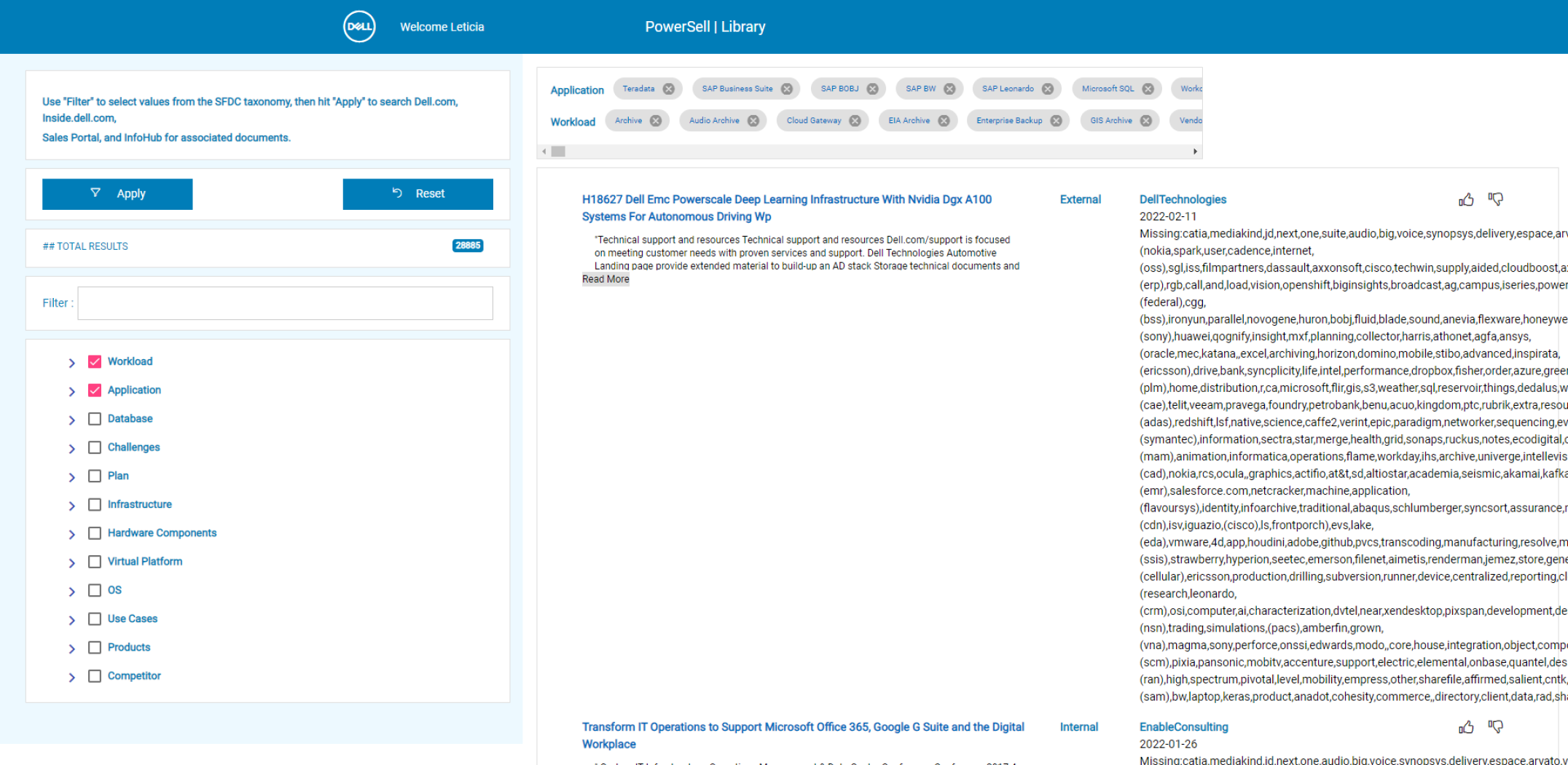Click the filter chips horizontal scrollbar right arrow
Image resolution: width=1568 pixels, height=765 pixels.
point(1195,152)
